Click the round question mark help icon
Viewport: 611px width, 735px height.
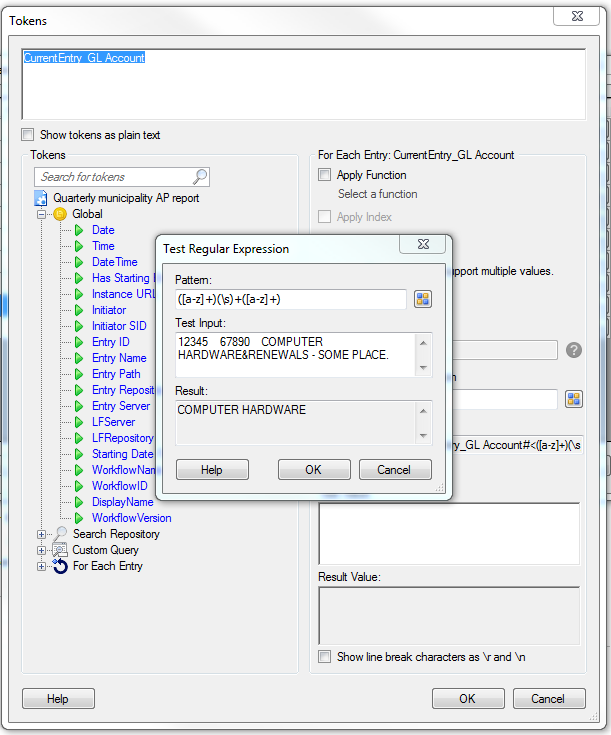click(574, 350)
